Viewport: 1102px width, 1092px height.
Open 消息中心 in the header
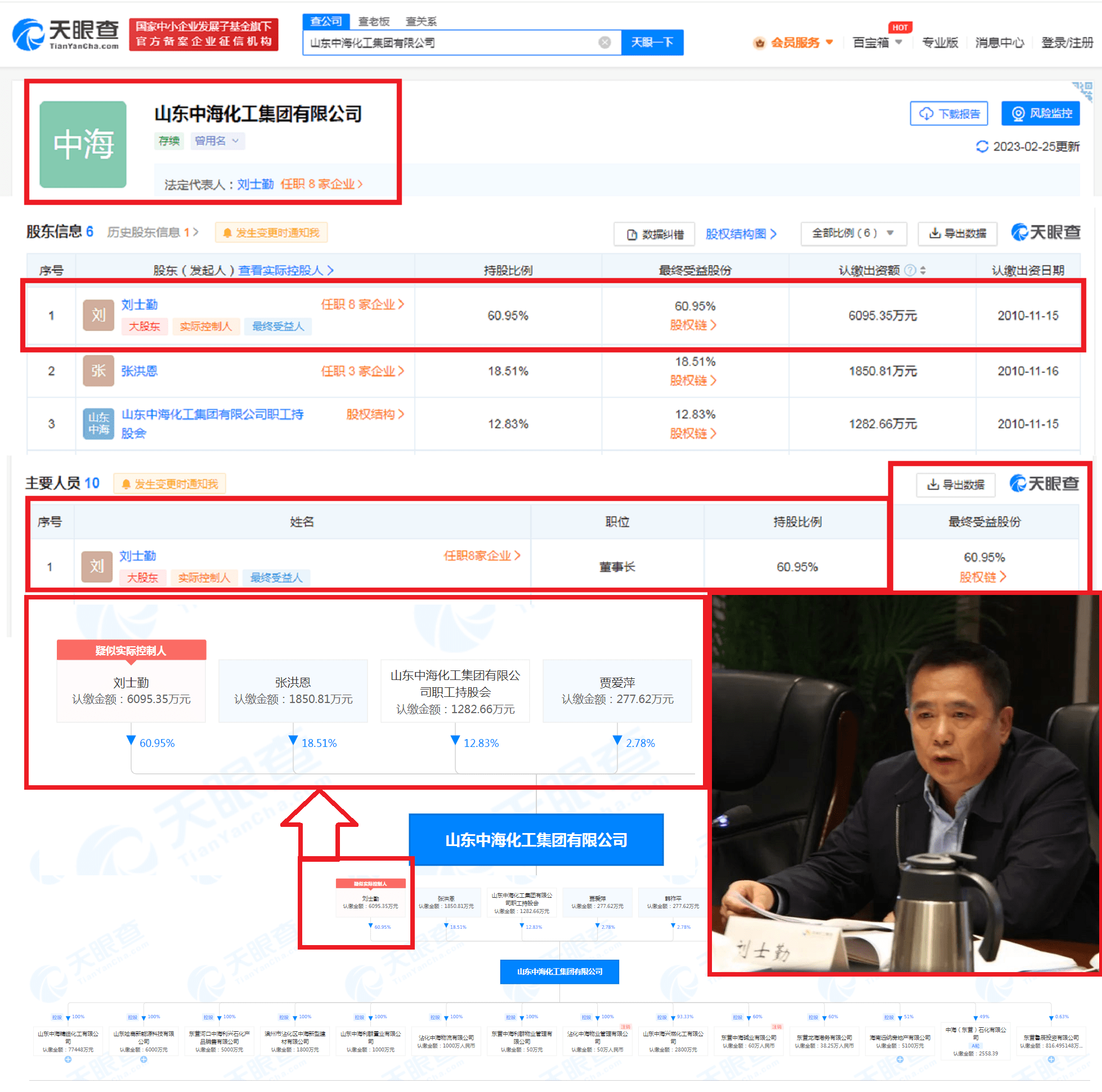(x=1000, y=43)
